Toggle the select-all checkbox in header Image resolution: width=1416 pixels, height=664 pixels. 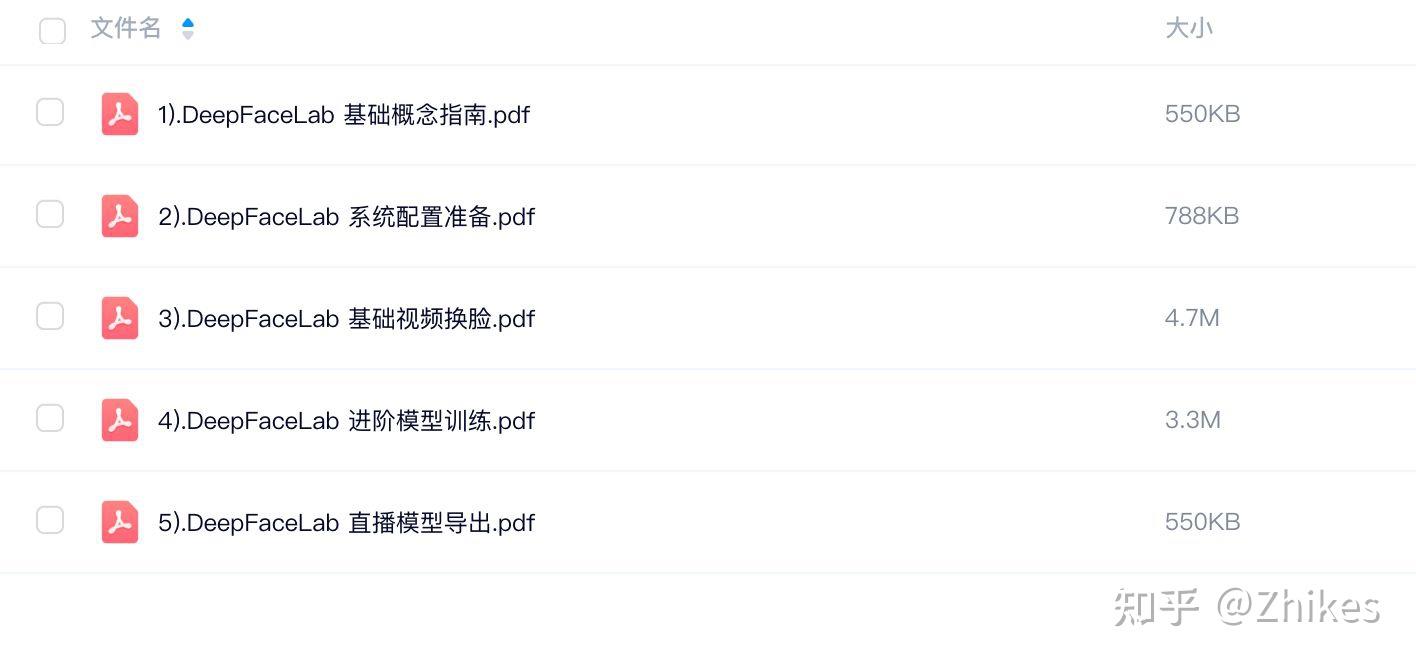(x=52, y=31)
